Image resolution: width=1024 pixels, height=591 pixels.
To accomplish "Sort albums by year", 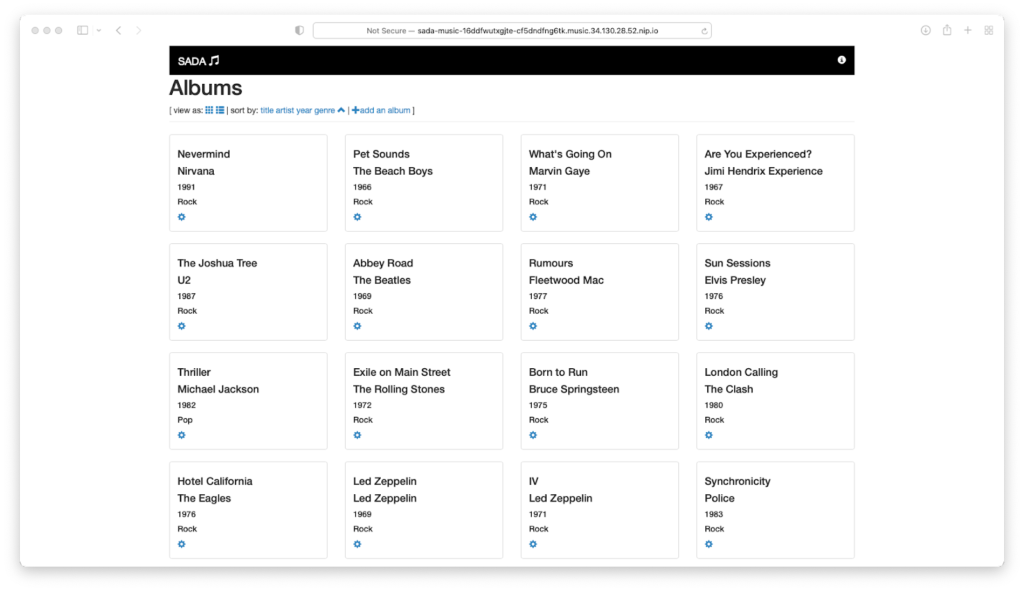I will click(304, 110).
